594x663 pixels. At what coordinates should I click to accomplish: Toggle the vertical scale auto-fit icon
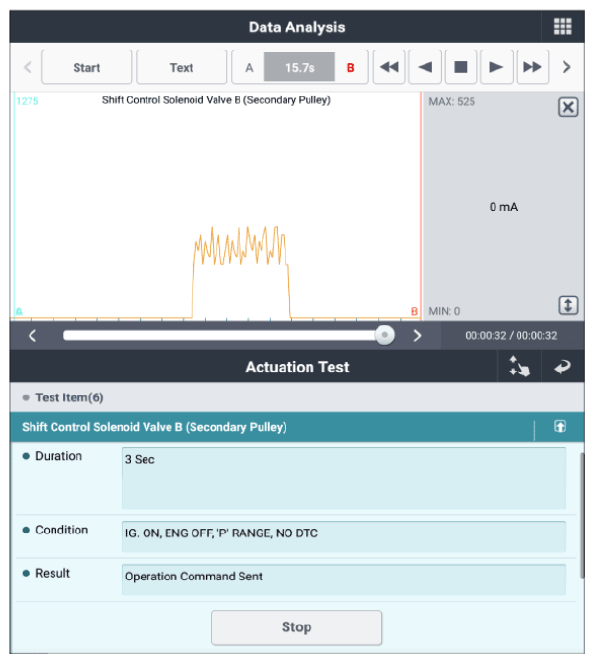pyautogui.click(x=568, y=305)
